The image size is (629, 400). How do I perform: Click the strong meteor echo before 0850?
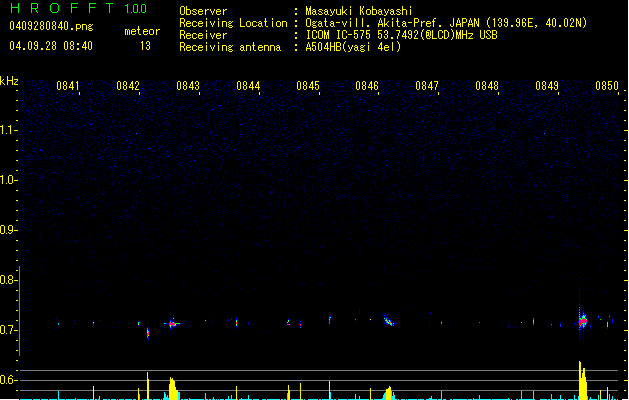582,321
